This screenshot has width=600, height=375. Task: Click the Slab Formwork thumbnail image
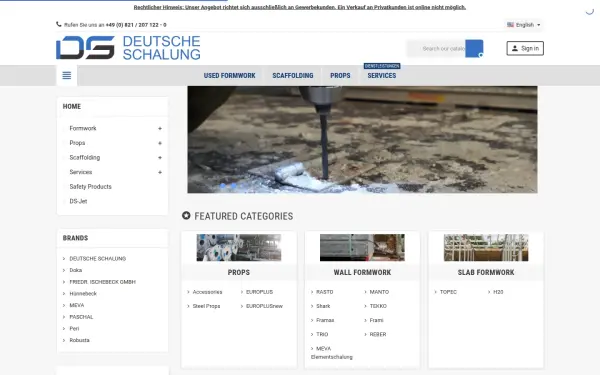pyautogui.click(x=486, y=248)
